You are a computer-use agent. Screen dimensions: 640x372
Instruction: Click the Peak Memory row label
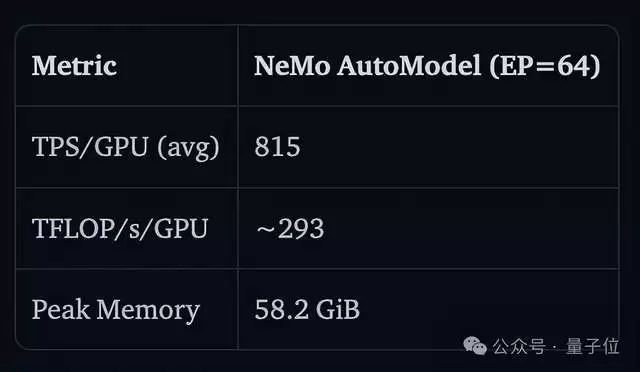point(116,310)
